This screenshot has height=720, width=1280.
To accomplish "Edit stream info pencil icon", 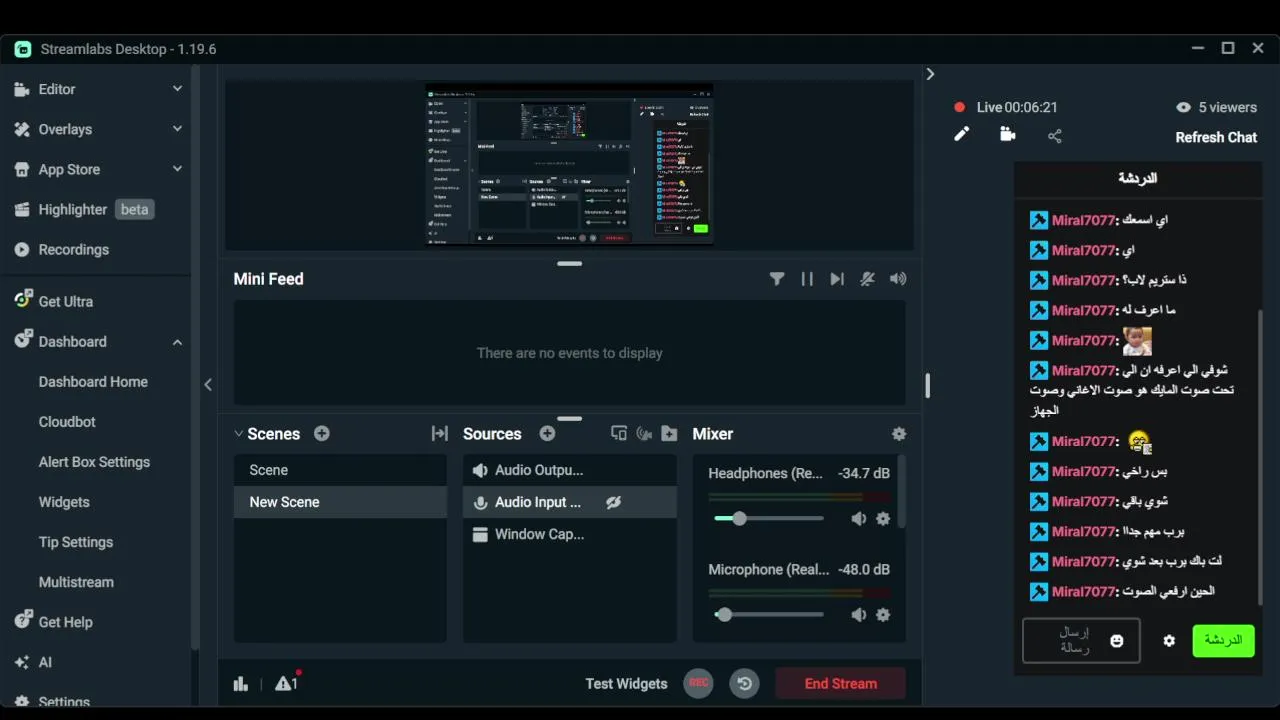I will click(x=962, y=134).
